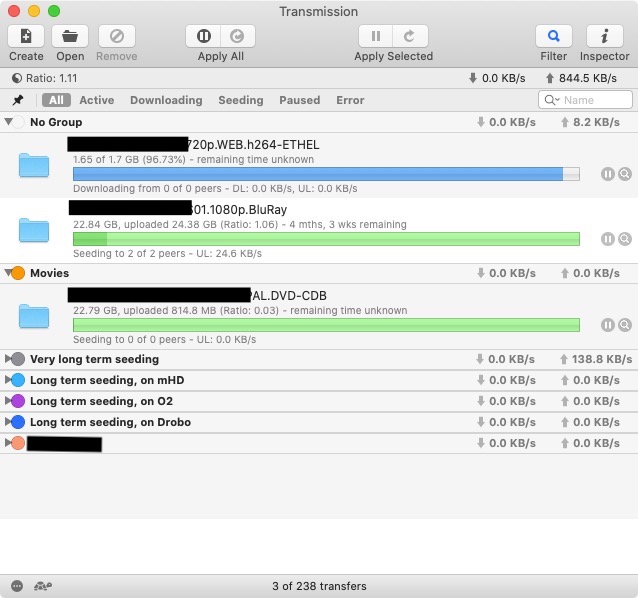The width and height of the screenshot is (638, 598).
Task: Click the ratio pie icon in status bar
Action: pos(17,78)
